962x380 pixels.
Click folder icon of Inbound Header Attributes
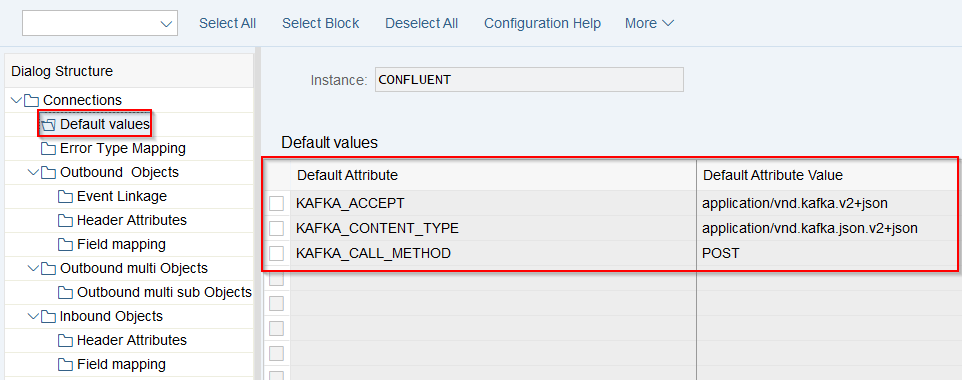coord(66,341)
